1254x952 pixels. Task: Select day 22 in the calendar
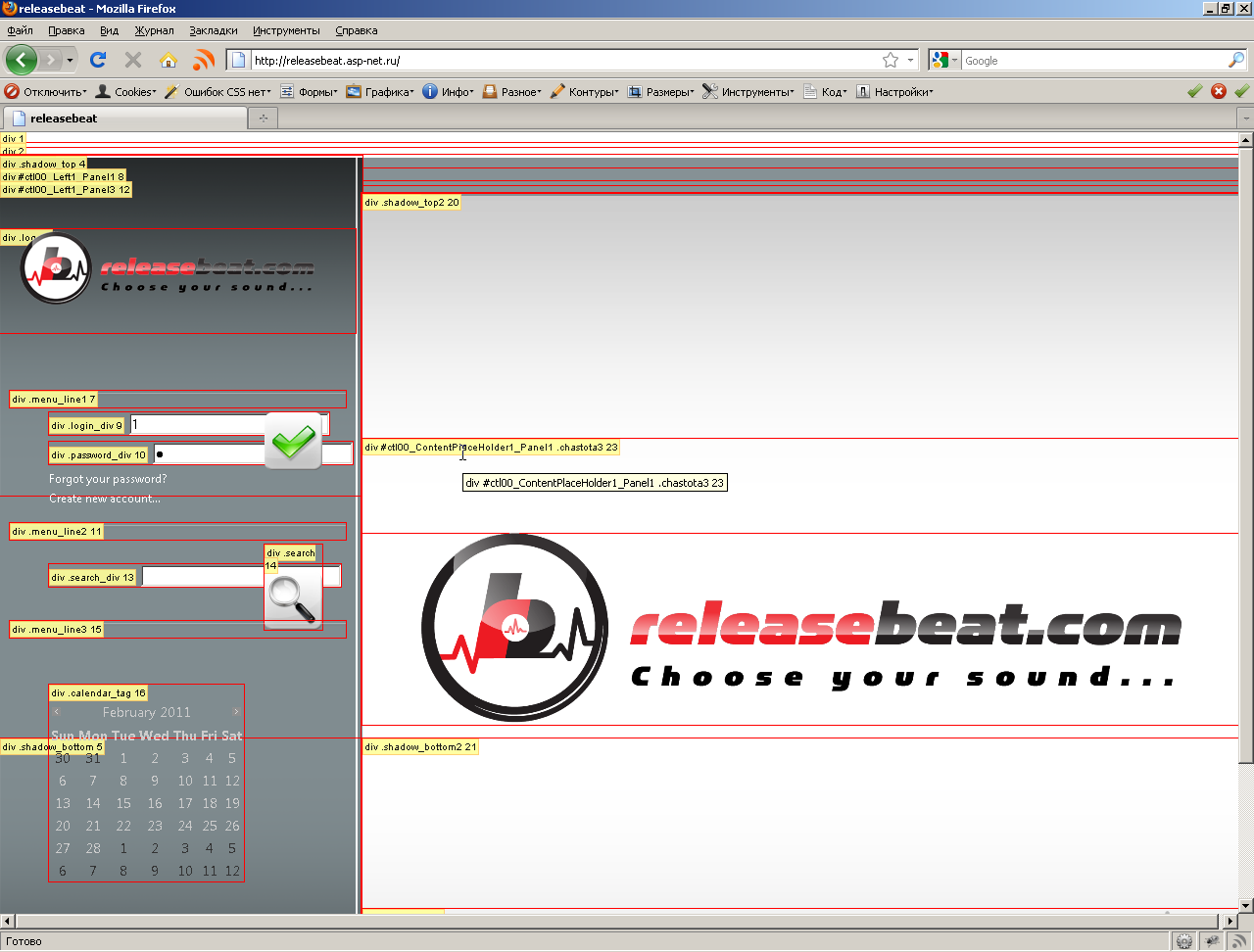coord(123,826)
